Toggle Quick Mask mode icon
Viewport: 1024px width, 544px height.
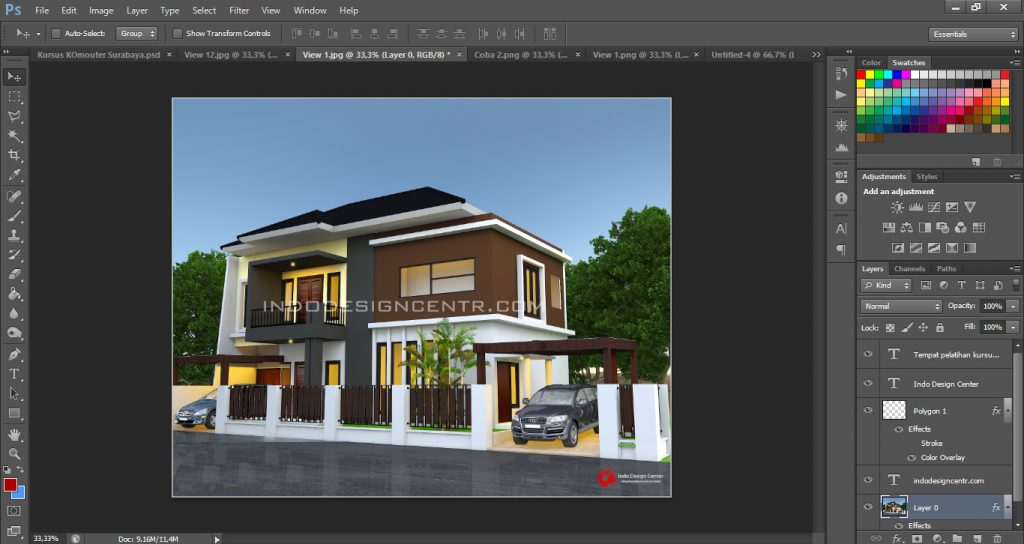point(14,511)
